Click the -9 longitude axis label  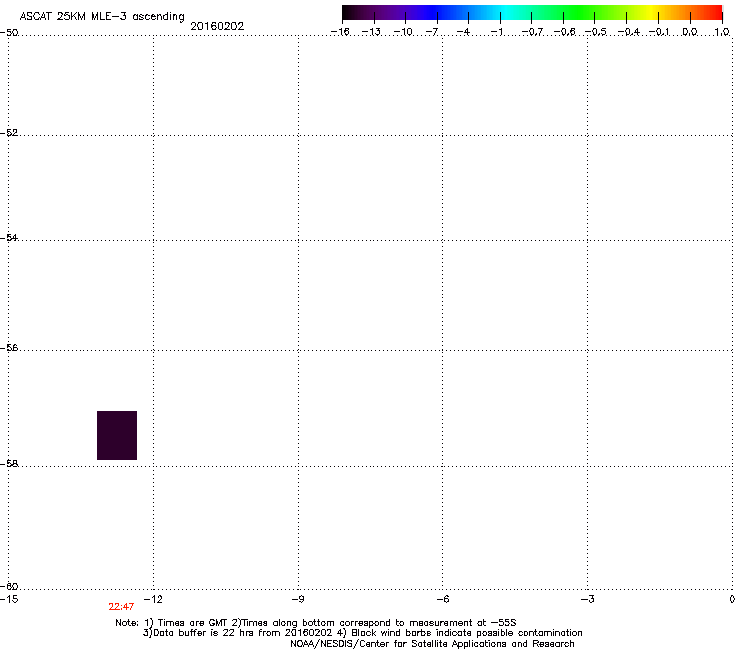point(297,599)
